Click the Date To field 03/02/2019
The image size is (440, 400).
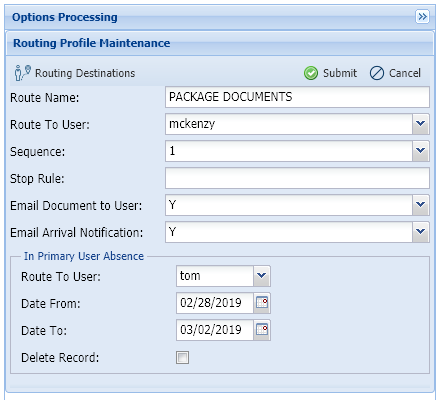pyautogui.click(x=215, y=330)
